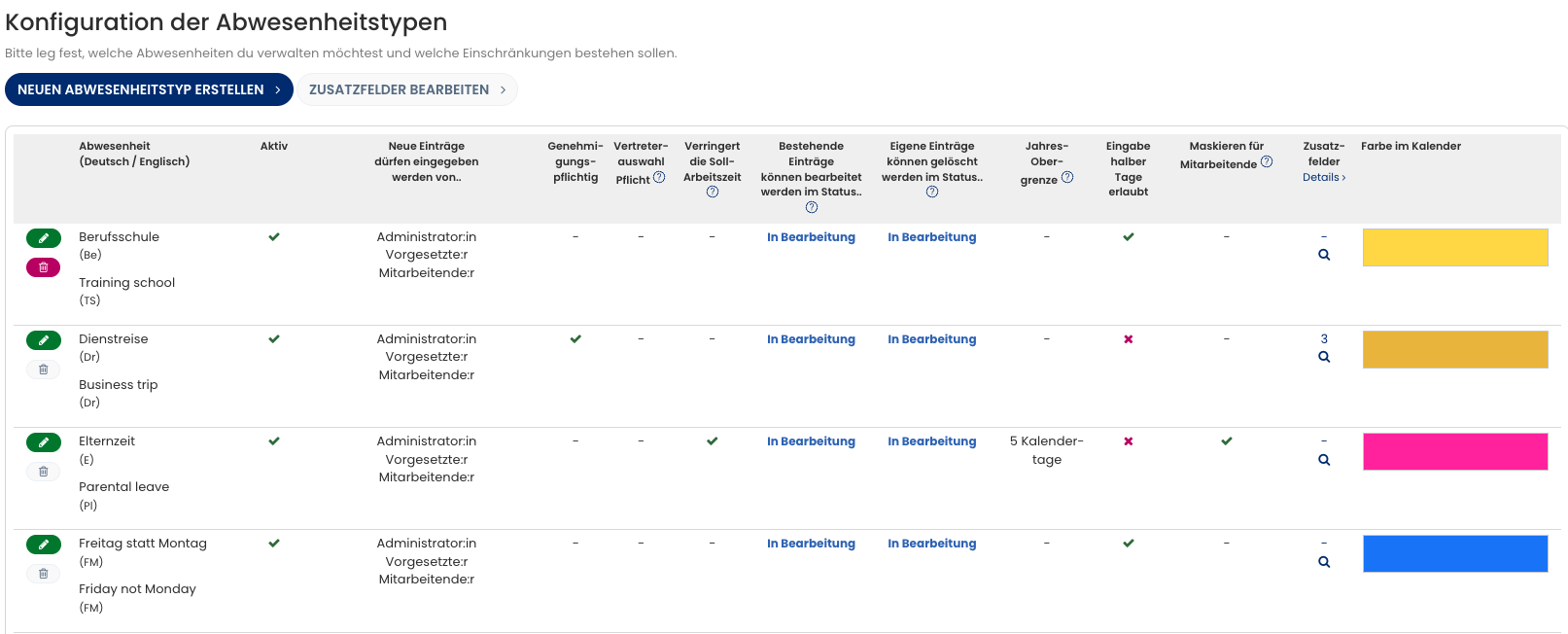This screenshot has height=634, width=1568.
Task: Expand Zusatzfelder Details link in header
Action: [x=1324, y=178]
